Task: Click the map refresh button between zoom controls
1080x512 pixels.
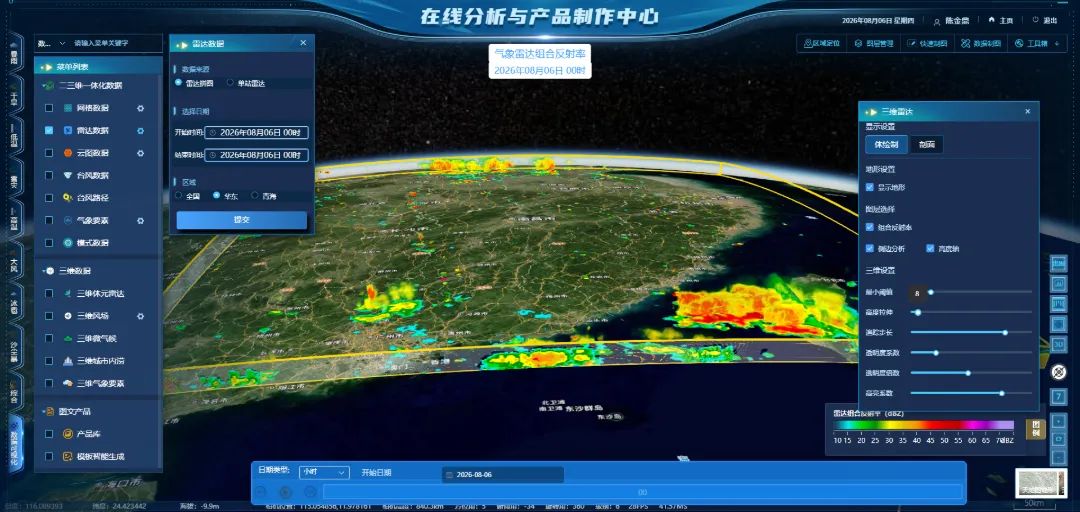Action: 1059,440
